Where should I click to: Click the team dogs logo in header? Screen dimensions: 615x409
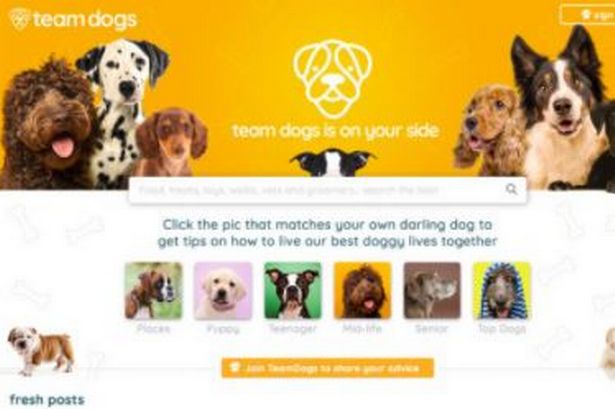[73, 19]
